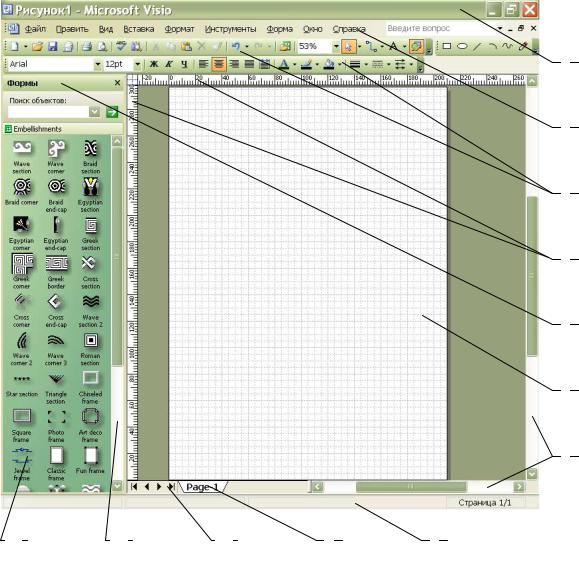Toggle the highlighted center alignment button

point(219,64)
